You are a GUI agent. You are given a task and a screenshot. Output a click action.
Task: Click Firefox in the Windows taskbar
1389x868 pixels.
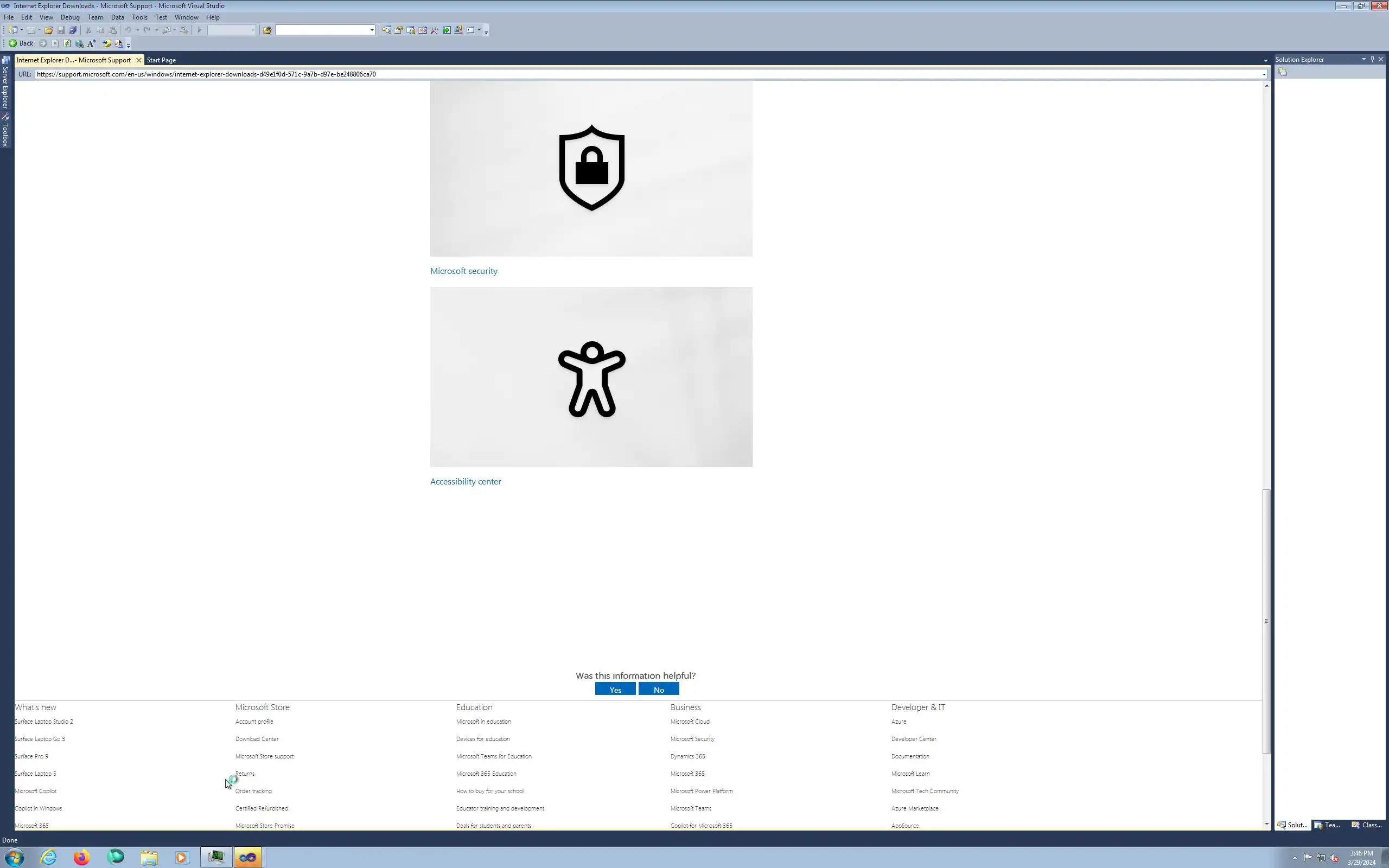[81, 857]
